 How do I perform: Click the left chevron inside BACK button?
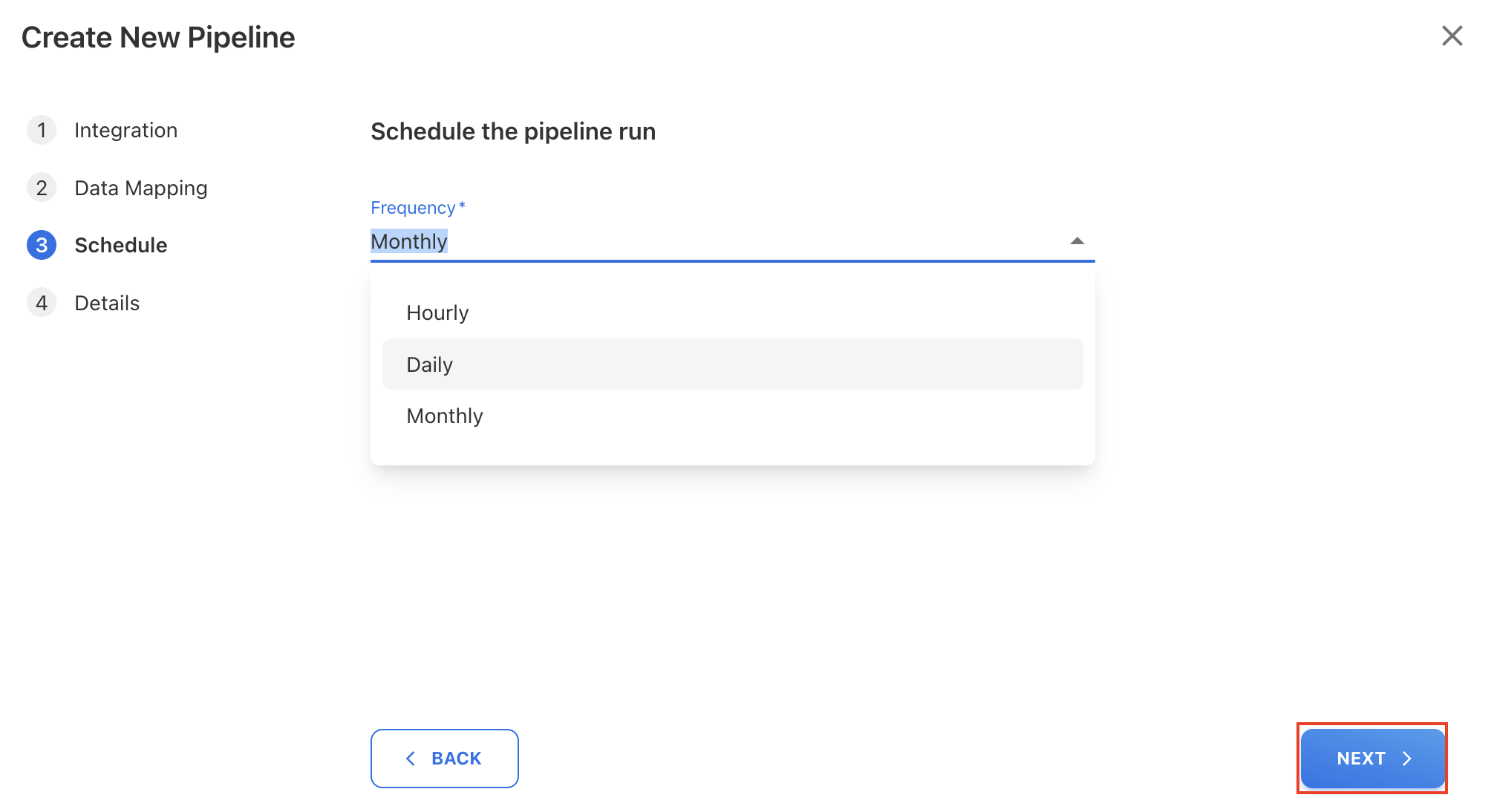pos(411,758)
